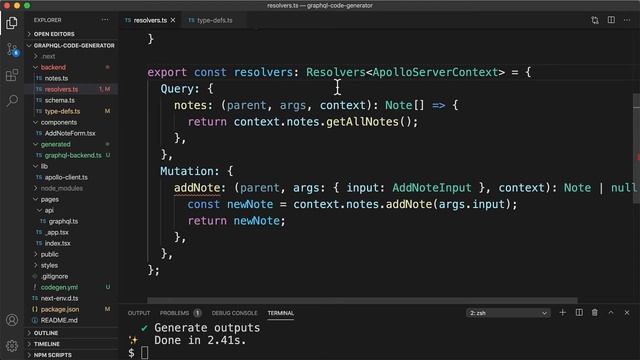Collapse the pages folder
The image size is (640, 360).
[49, 199]
